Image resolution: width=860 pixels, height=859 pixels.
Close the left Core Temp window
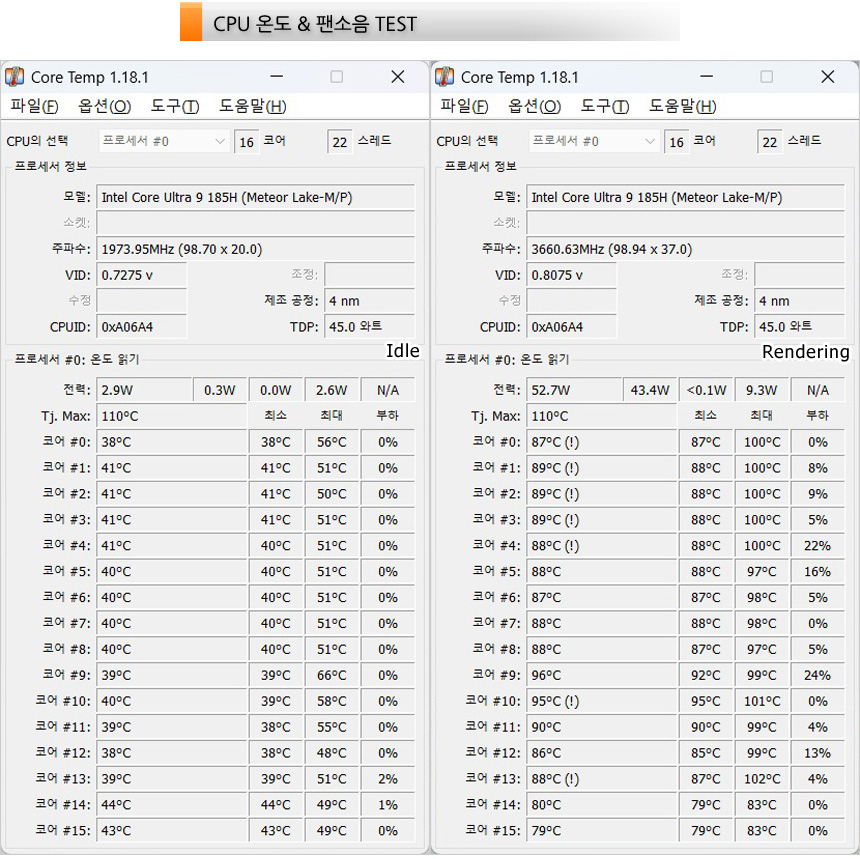[397, 77]
